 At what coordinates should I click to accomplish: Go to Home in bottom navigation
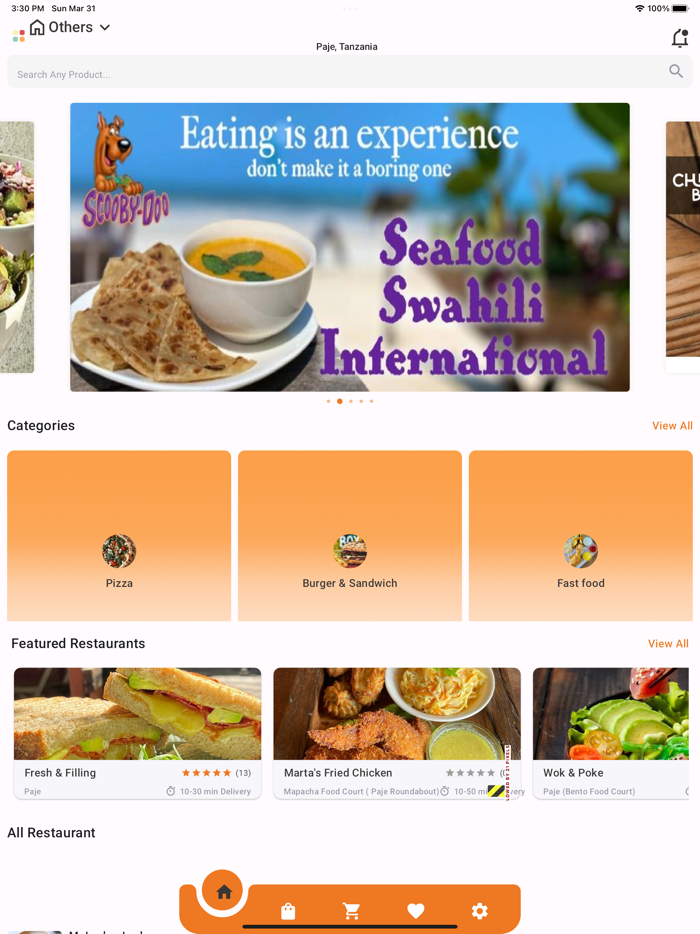click(223, 891)
